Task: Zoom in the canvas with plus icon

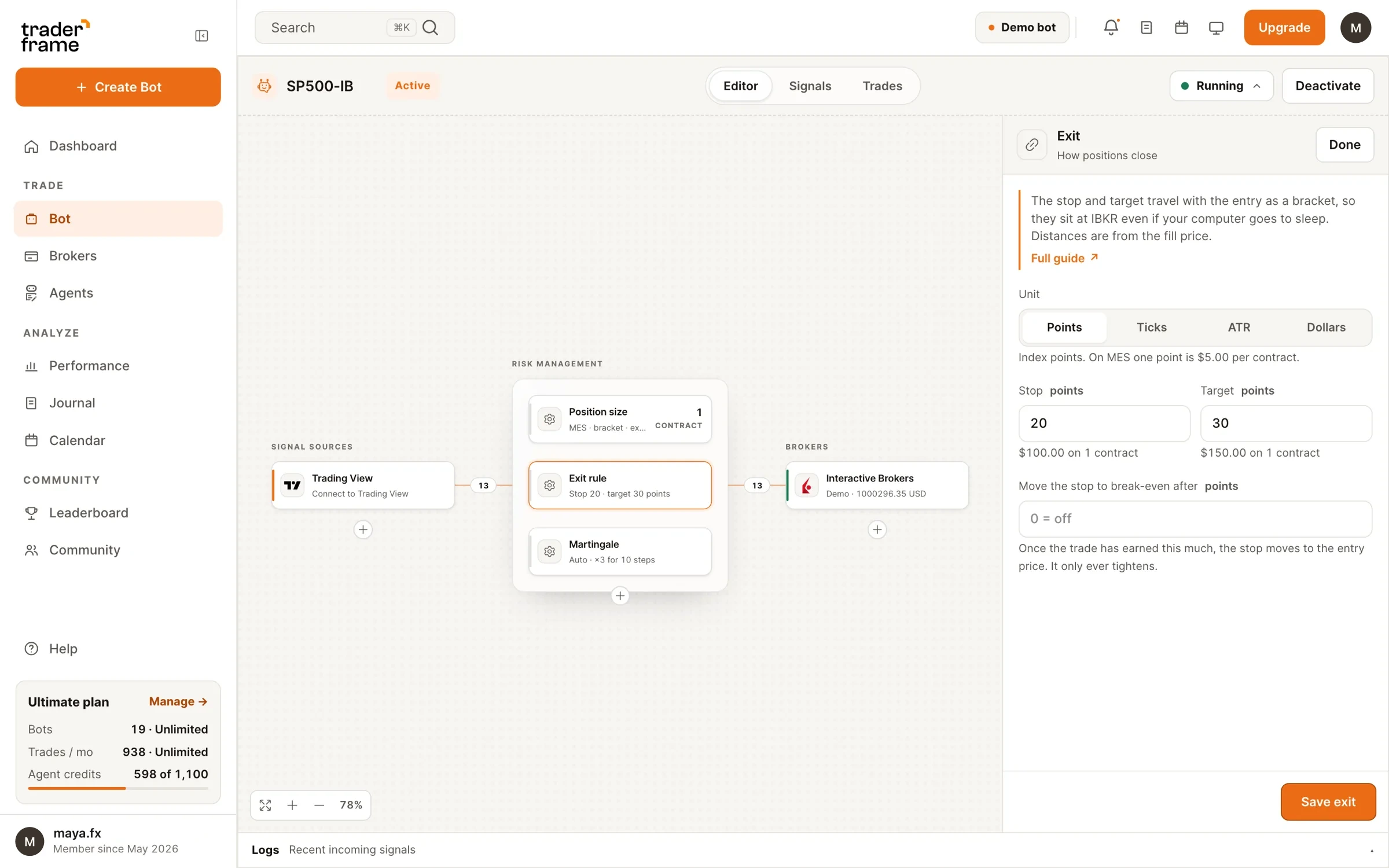Action: pyautogui.click(x=292, y=805)
